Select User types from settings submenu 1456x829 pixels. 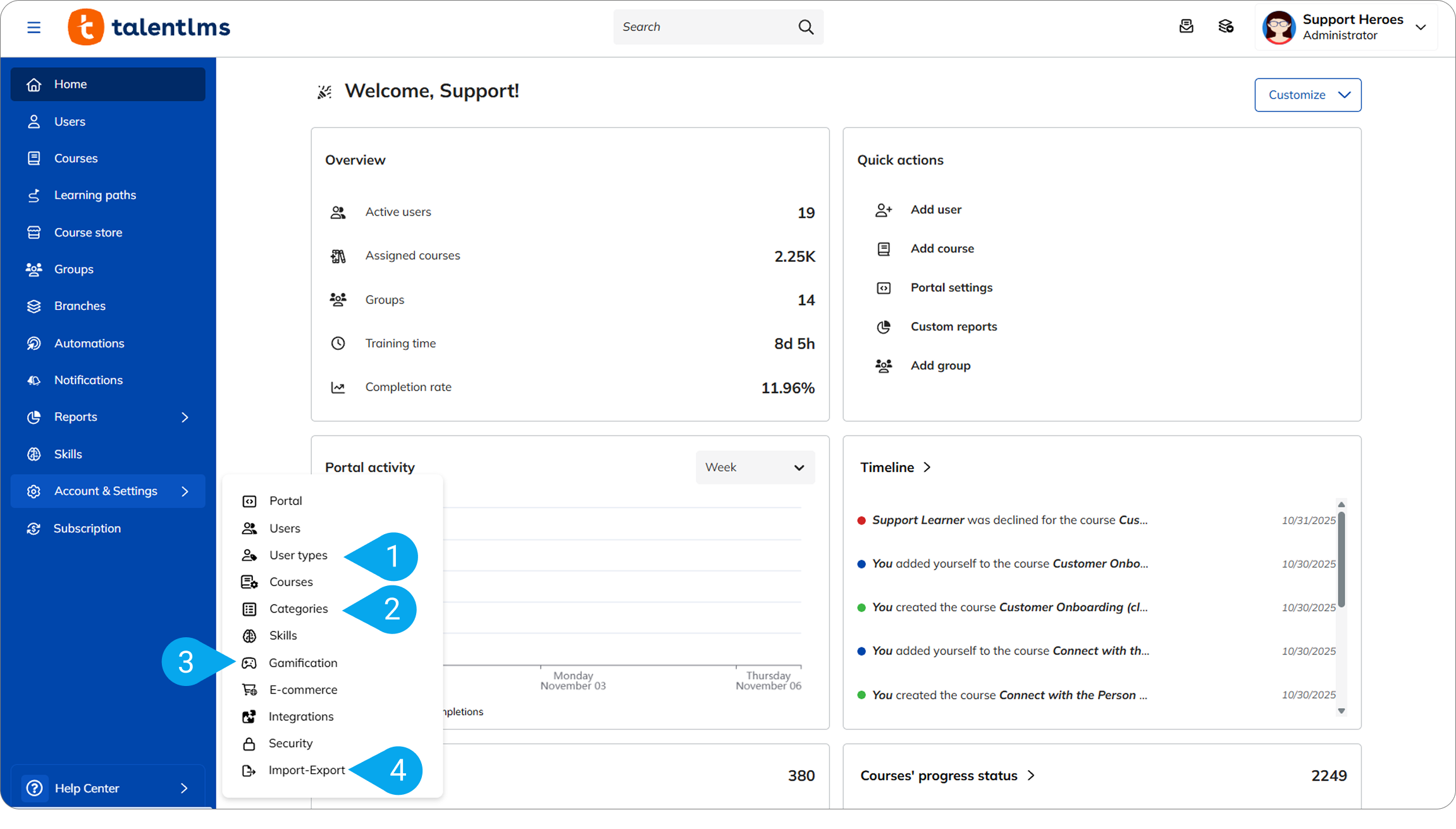click(298, 555)
